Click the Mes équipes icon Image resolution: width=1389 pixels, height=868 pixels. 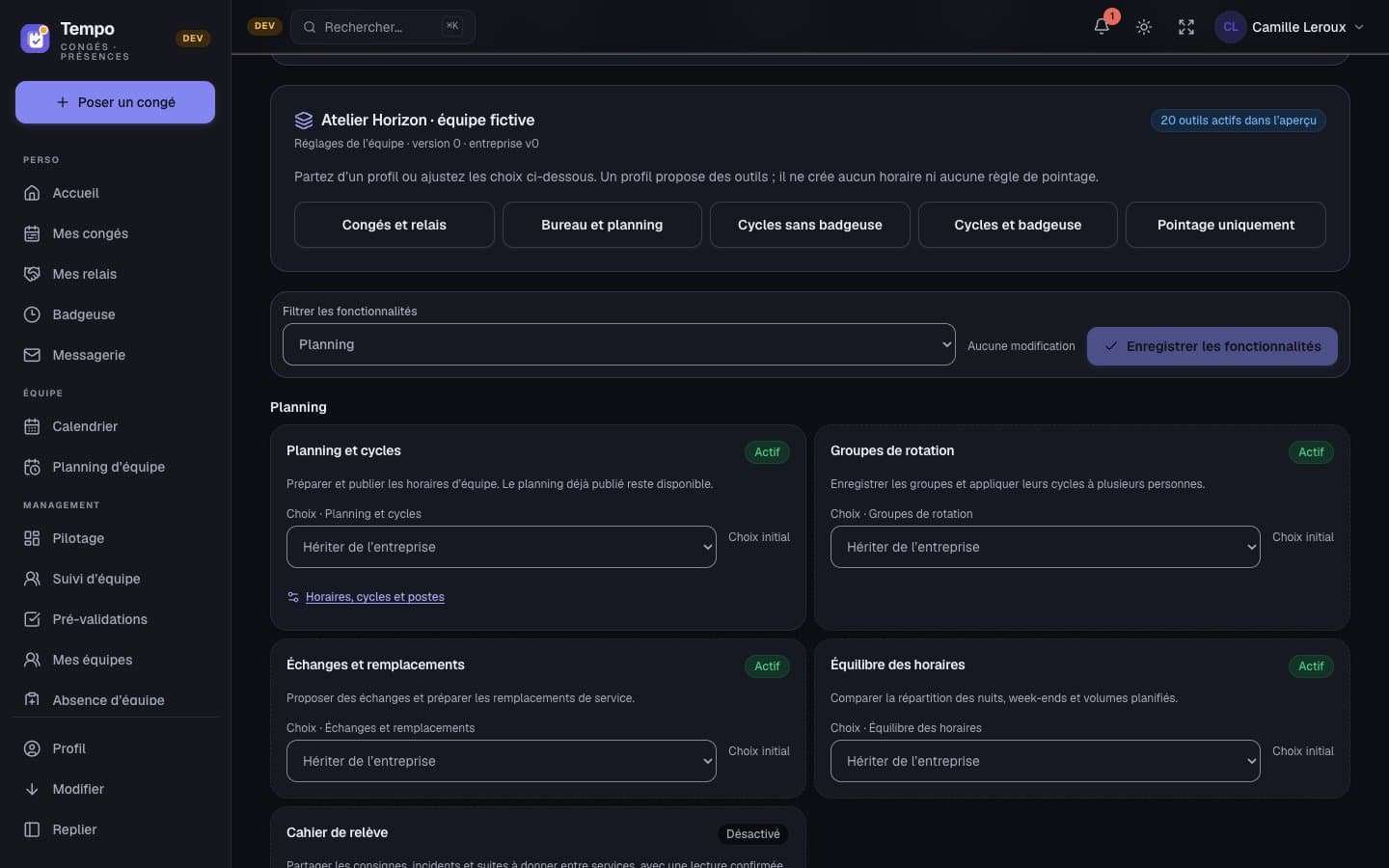point(32,660)
